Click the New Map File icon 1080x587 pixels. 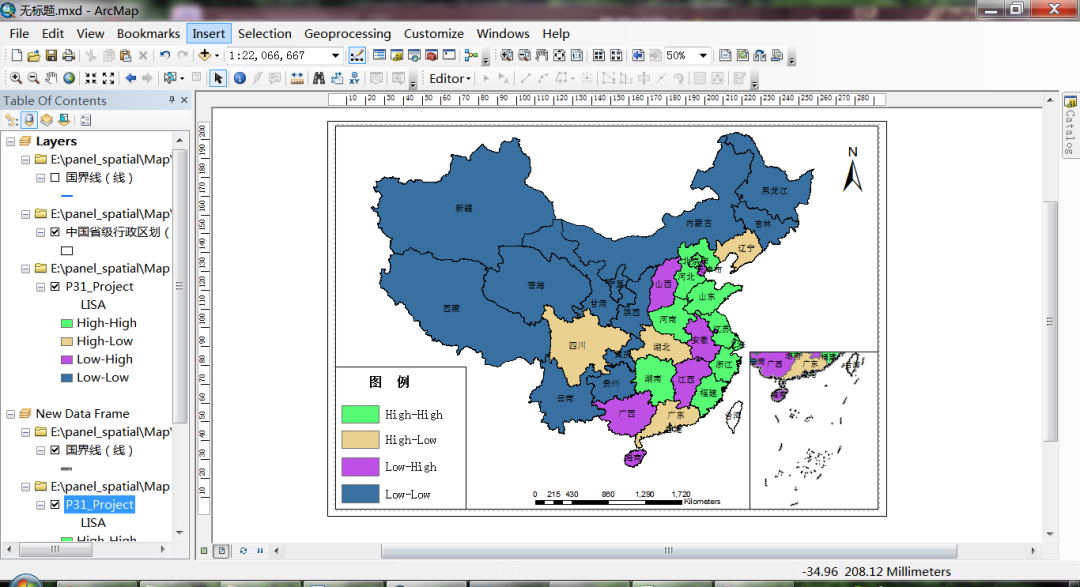[x=17, y=56]
